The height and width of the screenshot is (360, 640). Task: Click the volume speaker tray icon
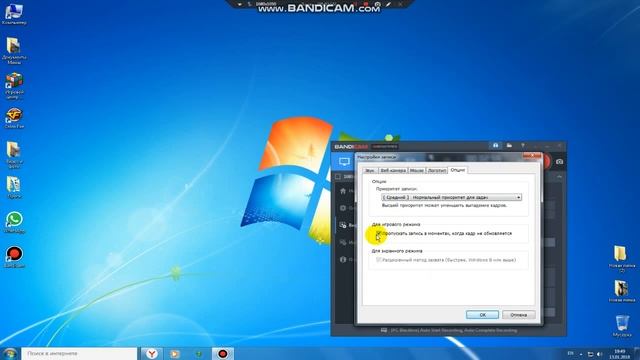[x=599, y=354]
